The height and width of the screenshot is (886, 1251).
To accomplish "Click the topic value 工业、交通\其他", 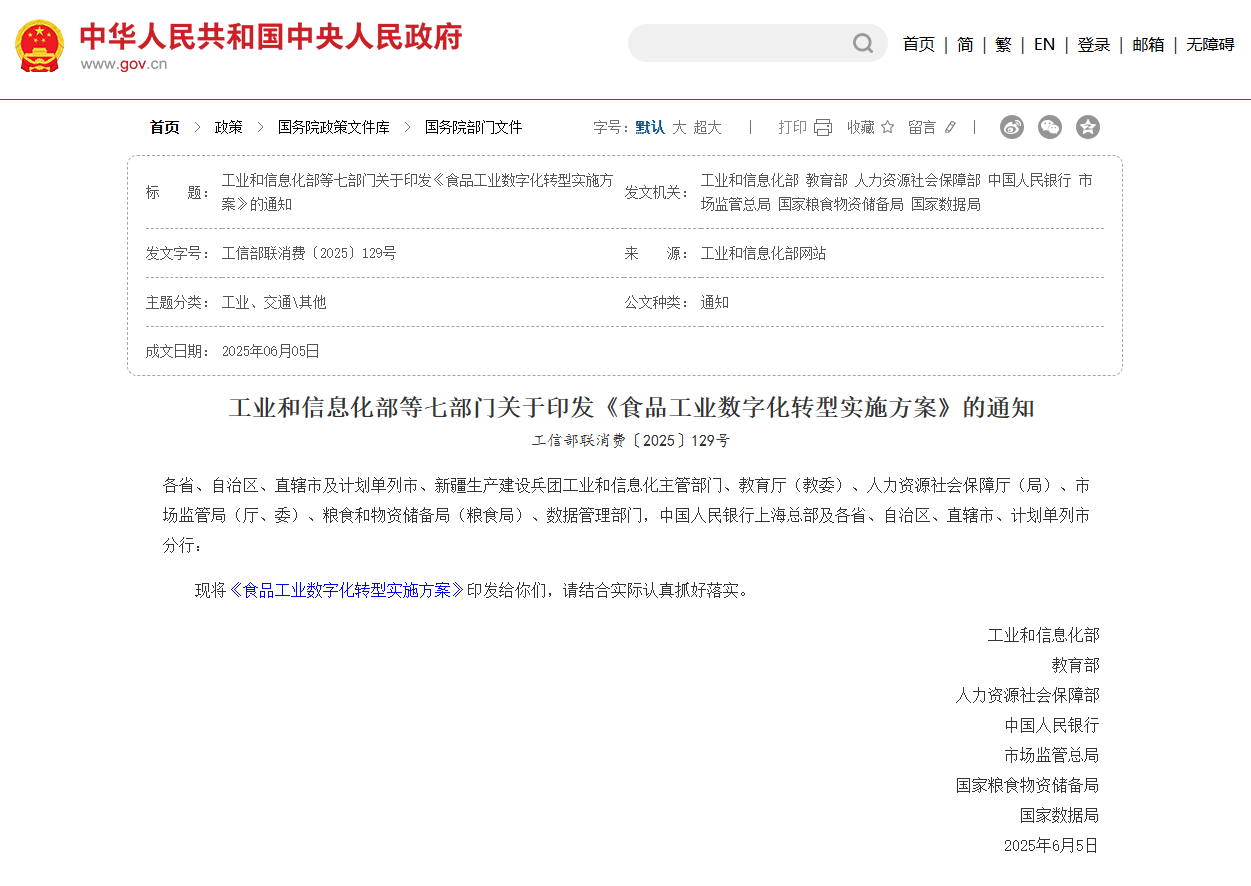I will click(x=274, y=302).
